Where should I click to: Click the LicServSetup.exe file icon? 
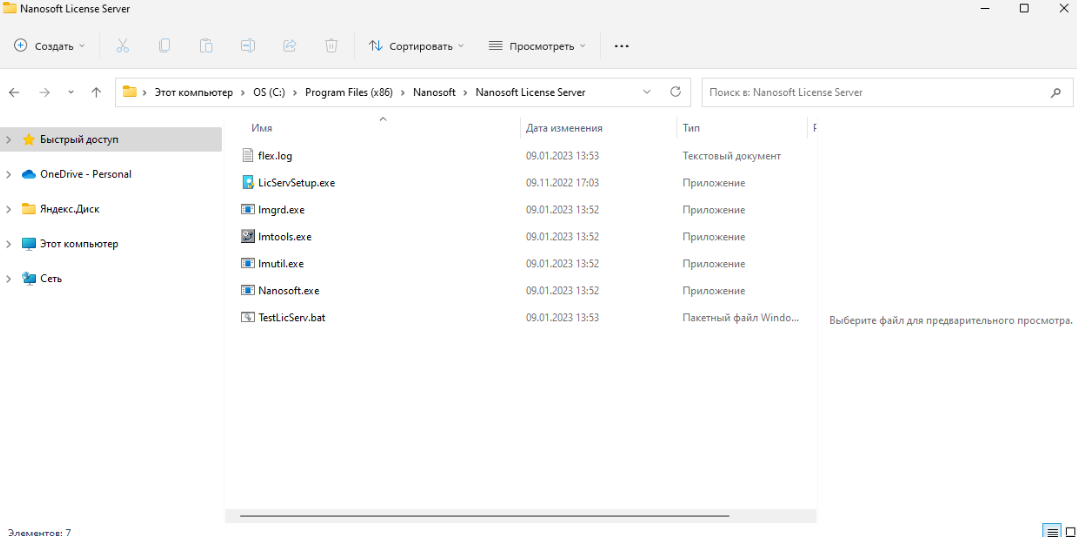248,183
